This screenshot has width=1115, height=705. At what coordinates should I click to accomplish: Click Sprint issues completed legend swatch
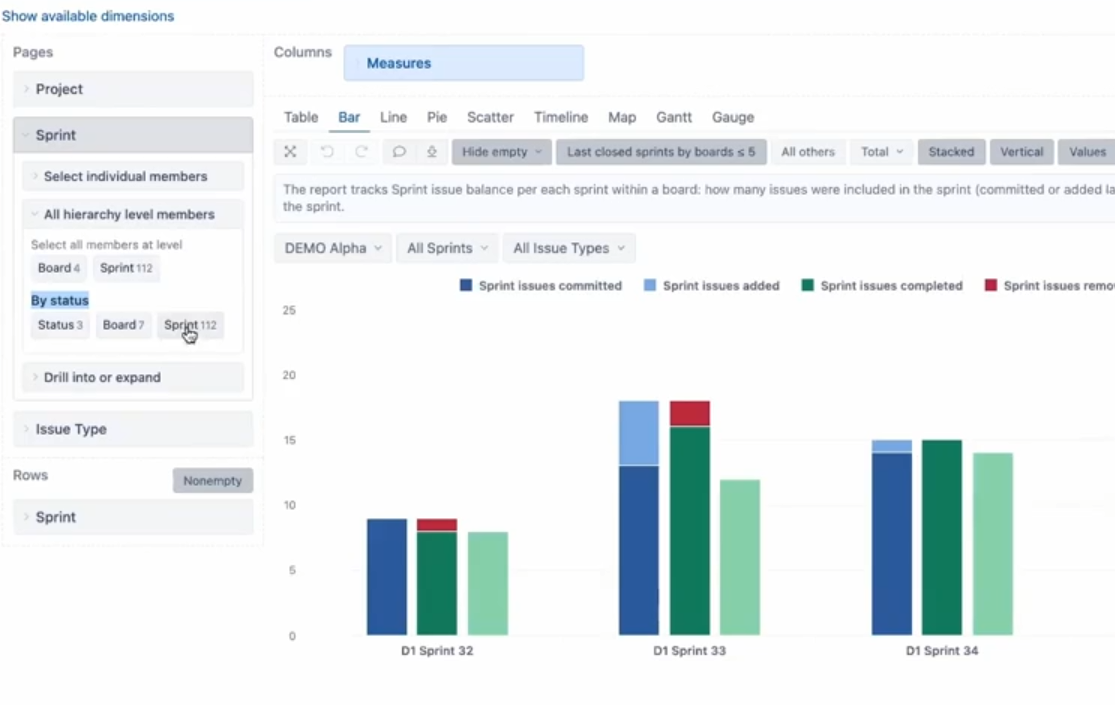point(807,286)
